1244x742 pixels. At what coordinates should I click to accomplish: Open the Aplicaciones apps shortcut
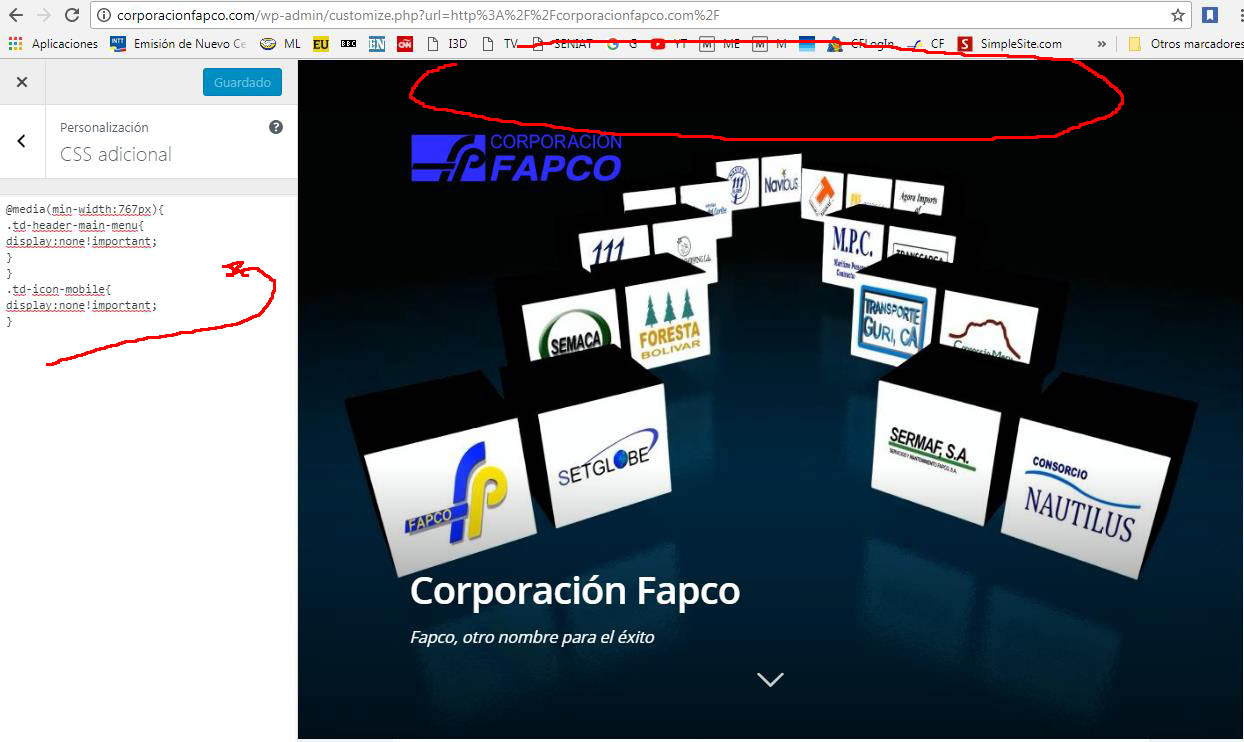53,44
